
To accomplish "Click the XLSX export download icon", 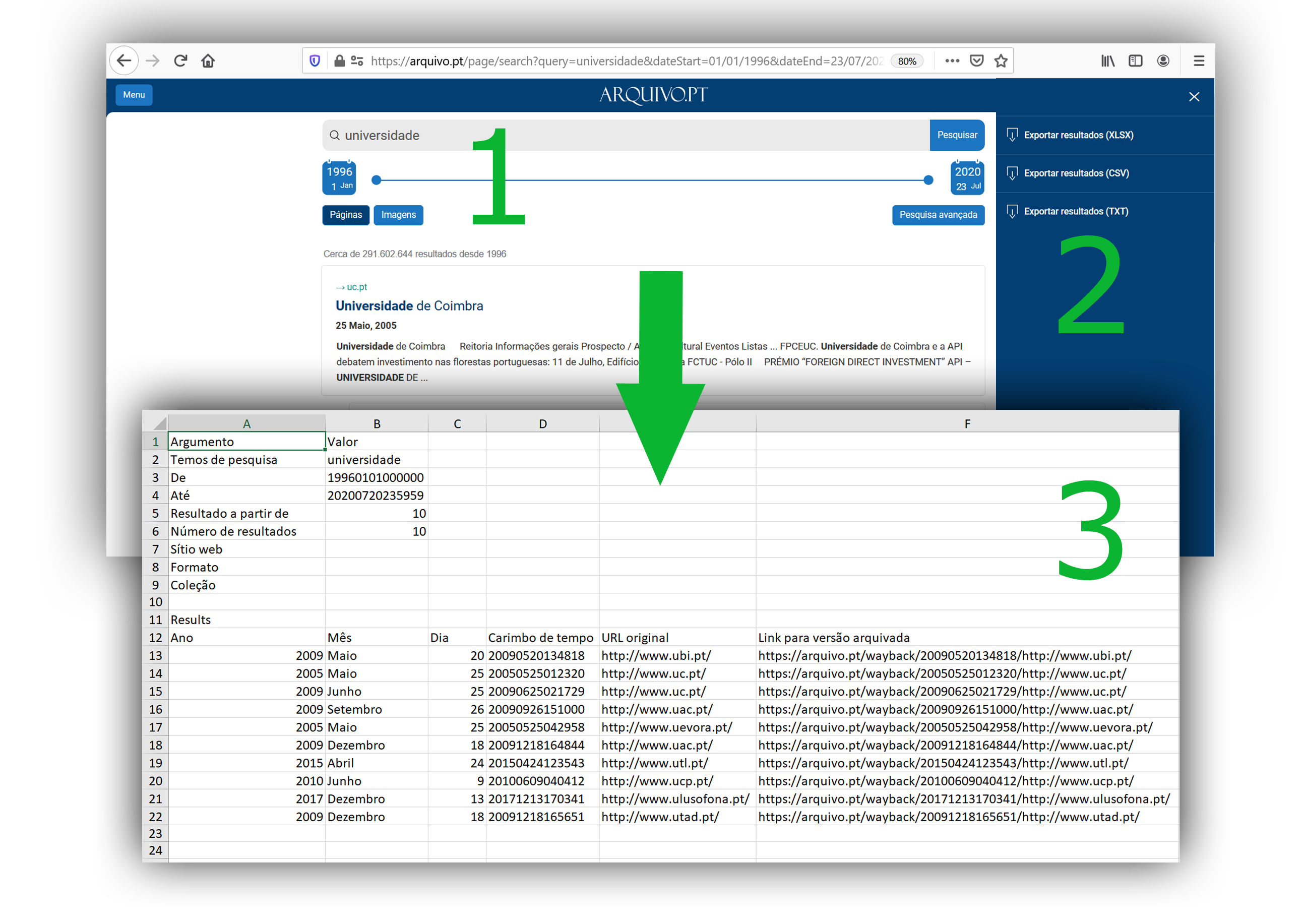I will [1012, 135].
